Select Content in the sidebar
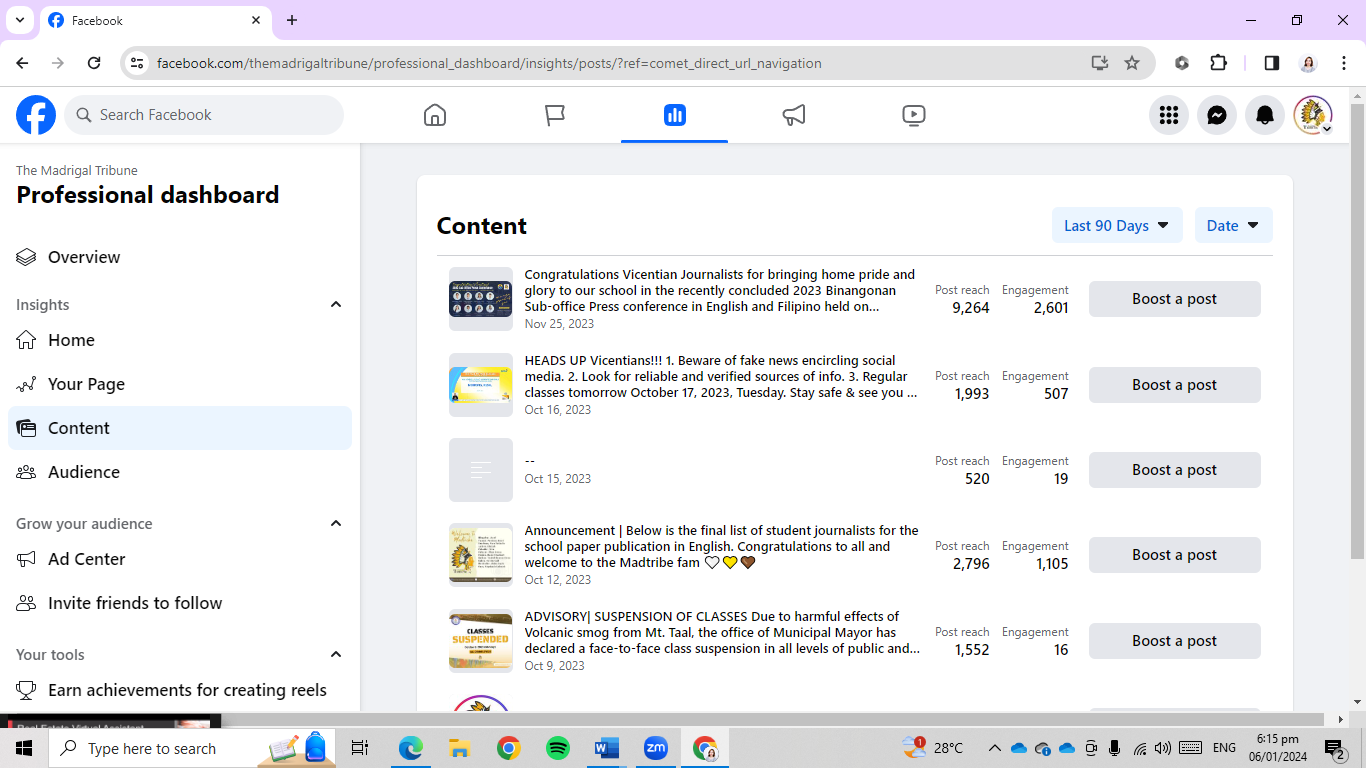 coord(180,428)
